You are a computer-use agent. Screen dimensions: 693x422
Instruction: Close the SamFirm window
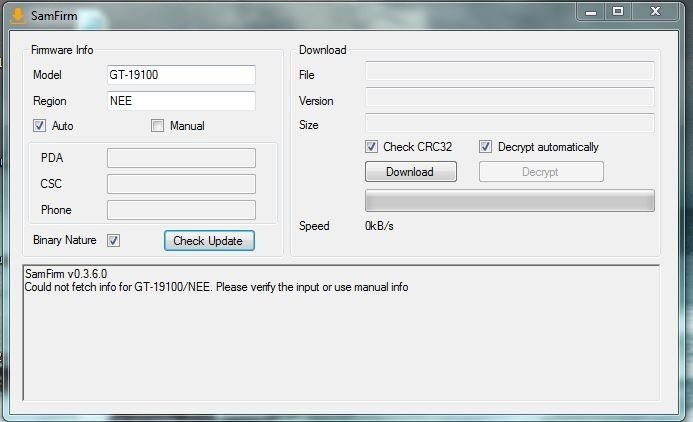[655, 11]
